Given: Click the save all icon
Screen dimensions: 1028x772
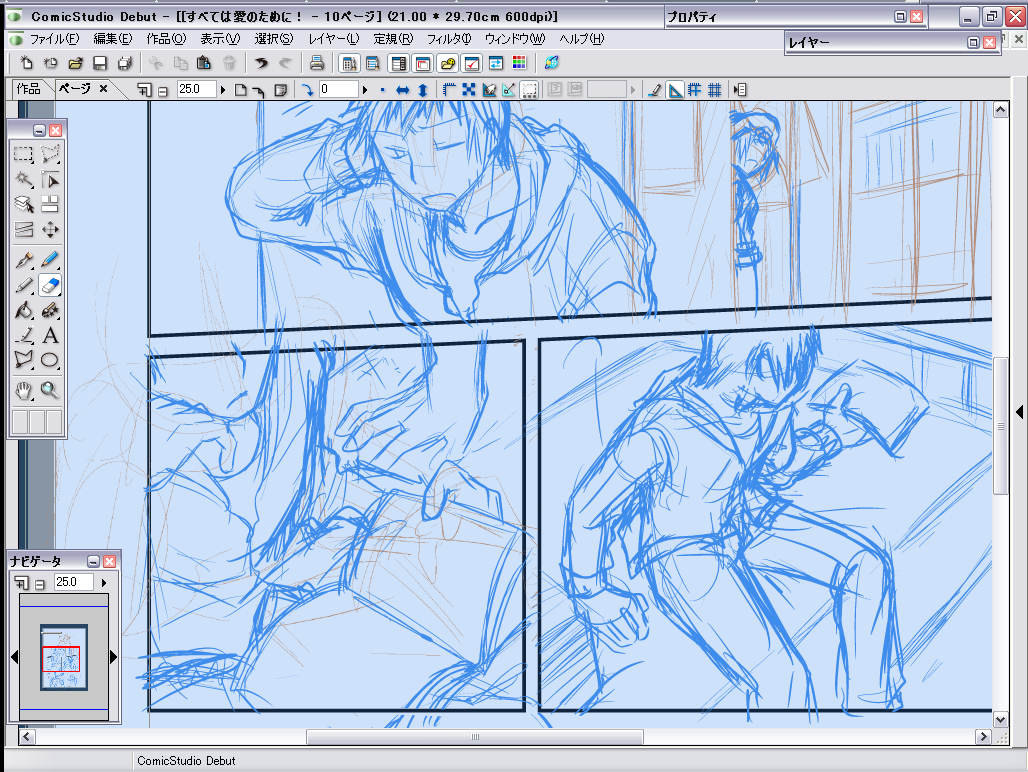Looking at the screenshot, I should click(125, 63).
